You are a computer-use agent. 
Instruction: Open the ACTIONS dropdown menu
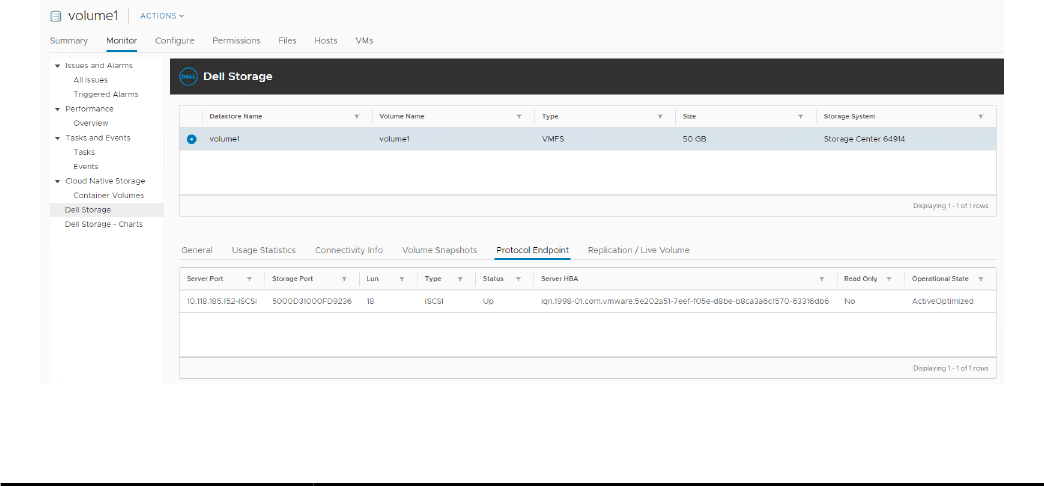(x=162, y=16)
